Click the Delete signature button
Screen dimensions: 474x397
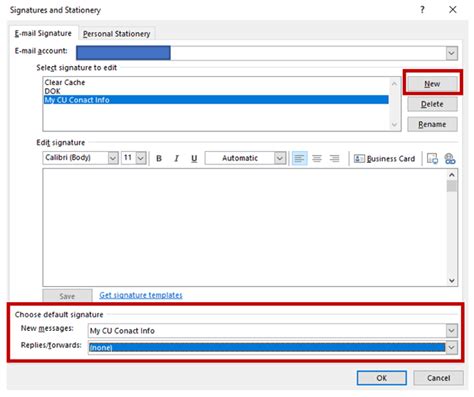click(432, 104)
